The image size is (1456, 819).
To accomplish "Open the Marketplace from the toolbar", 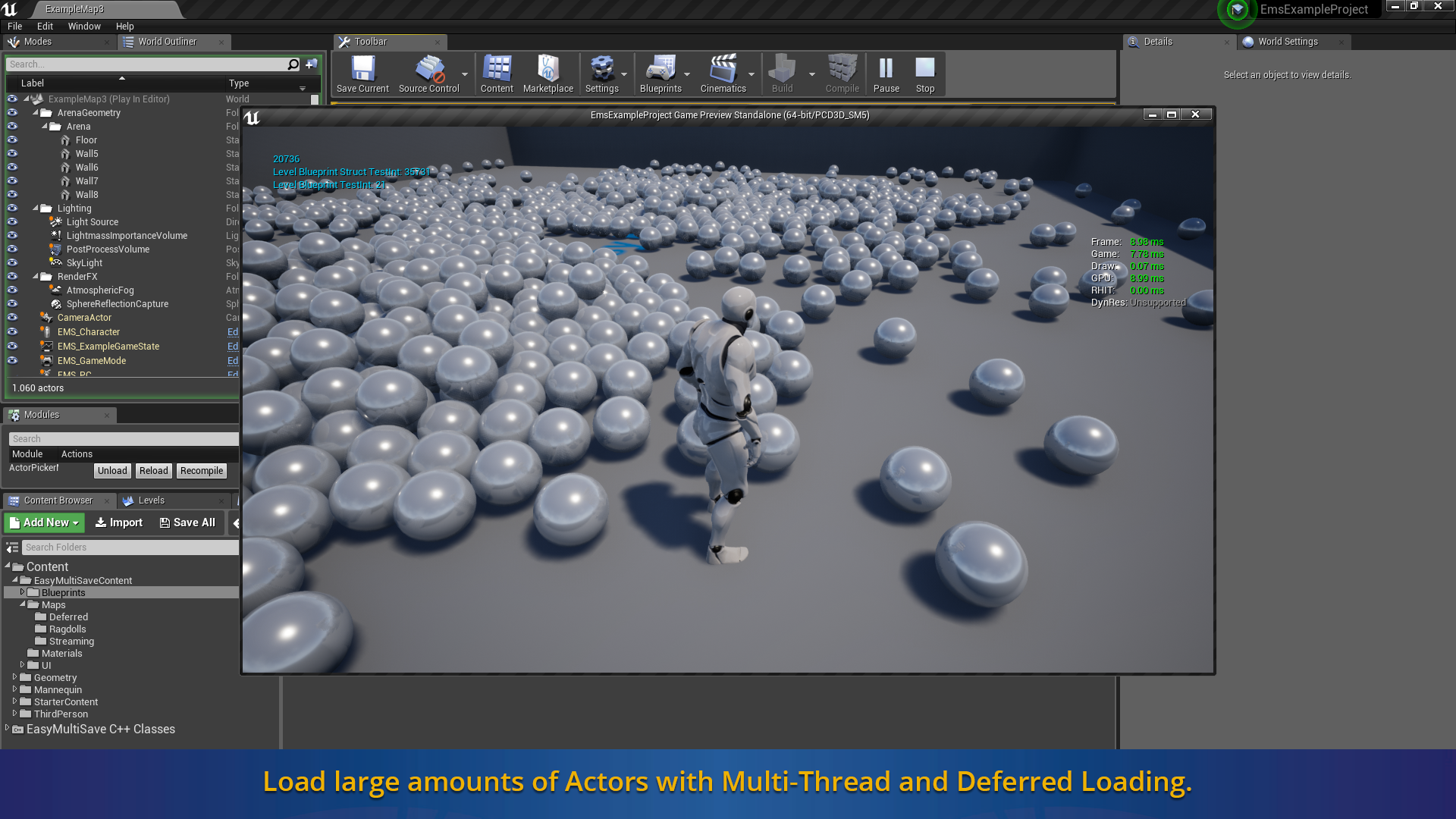I will [548, 74].
